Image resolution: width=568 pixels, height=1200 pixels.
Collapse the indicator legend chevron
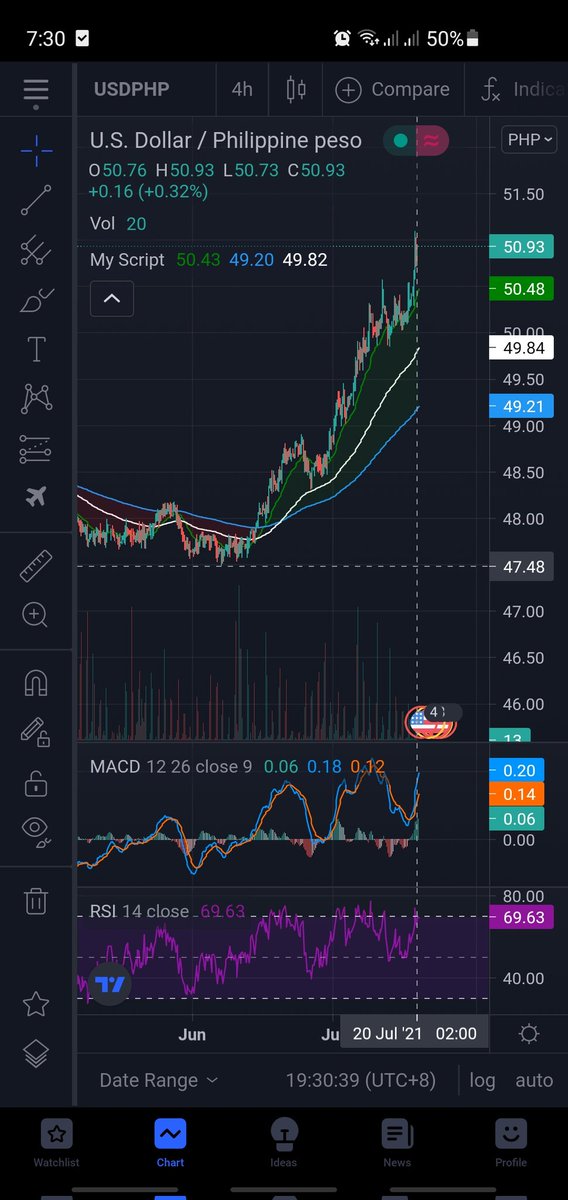112,298
